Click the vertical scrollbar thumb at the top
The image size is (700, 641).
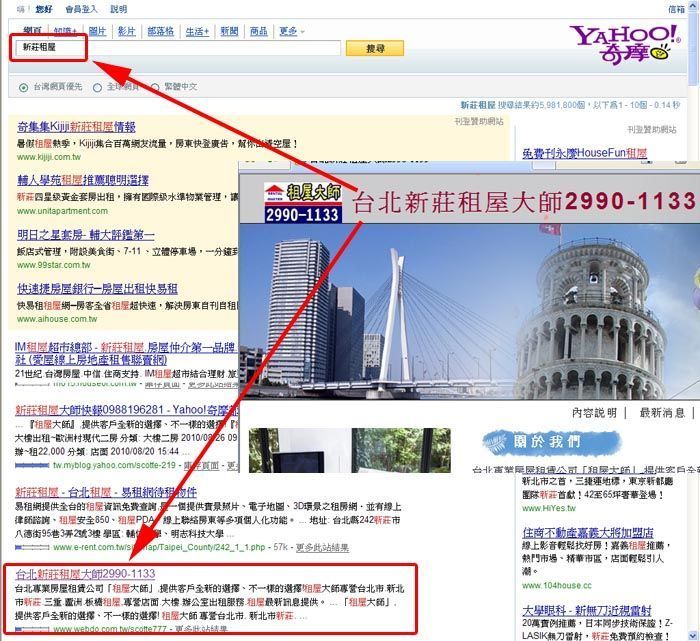point(695,50)
